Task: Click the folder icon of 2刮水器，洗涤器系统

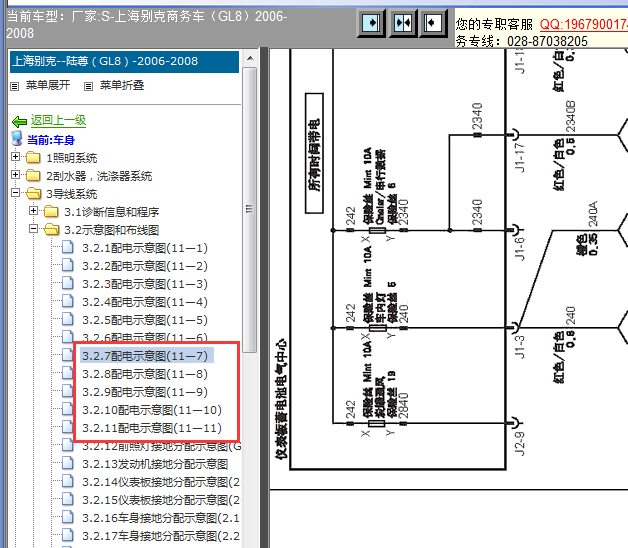Action: point(33,175)
